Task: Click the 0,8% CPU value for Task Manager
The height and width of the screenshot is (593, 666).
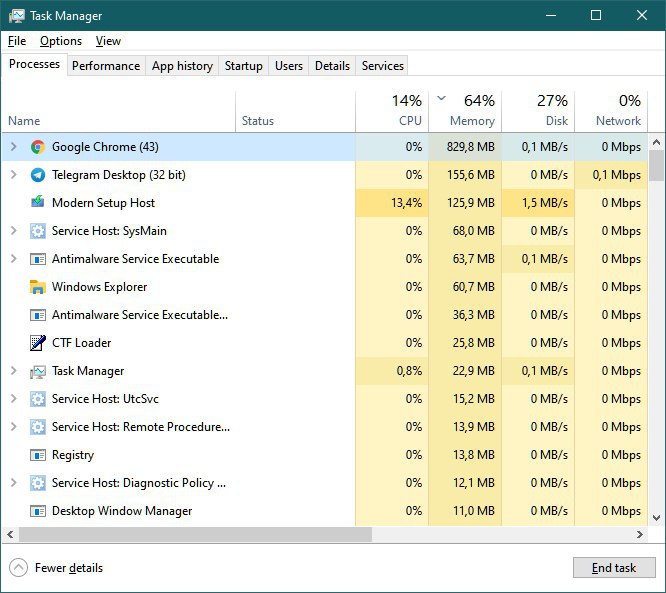Action: (x=409, y=371)
